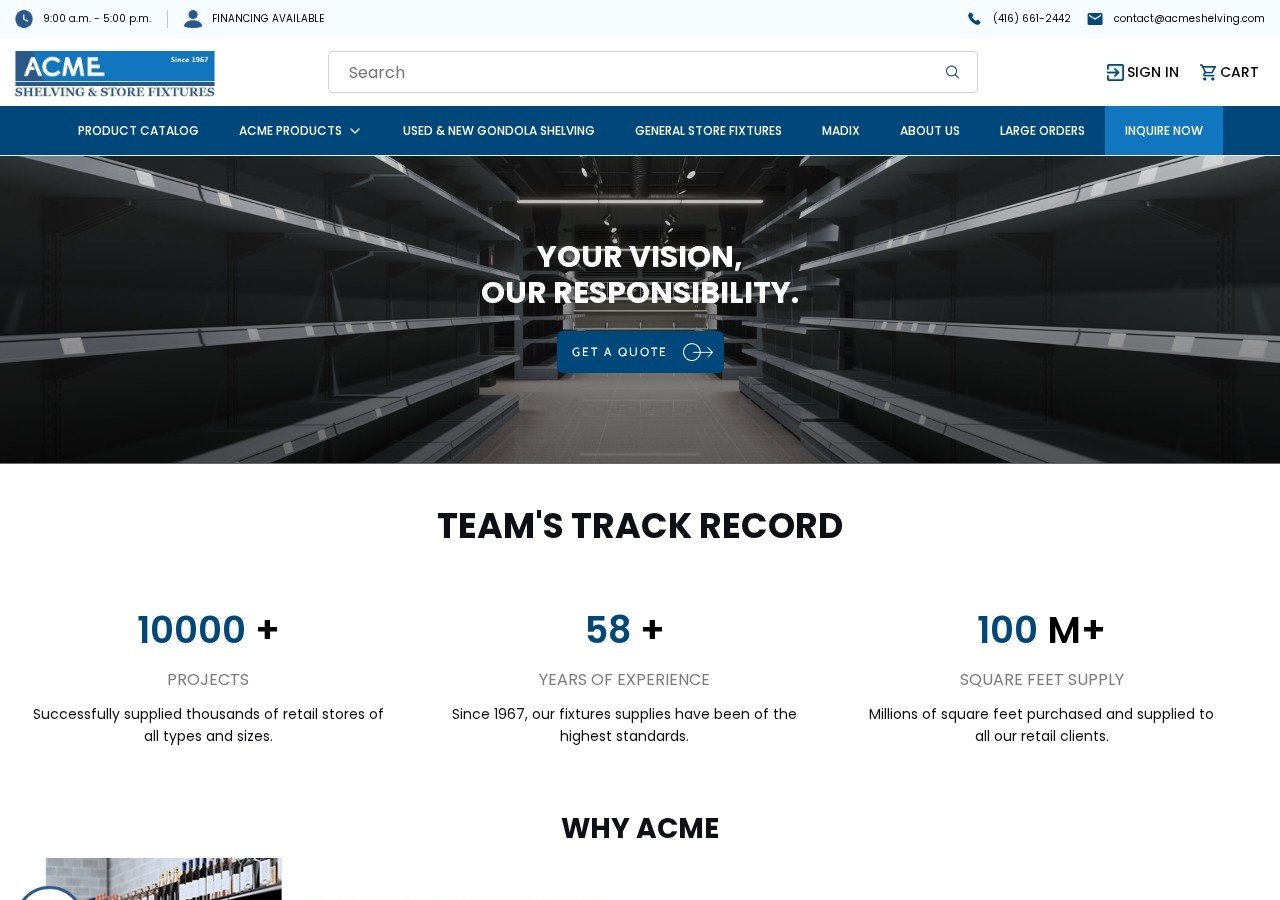
Task: Click the sign in arrow icon
Action: coord(1115,72)
